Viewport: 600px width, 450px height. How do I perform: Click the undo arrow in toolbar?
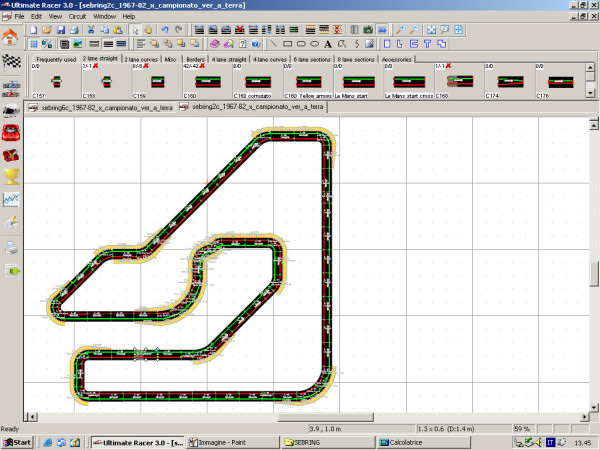163,30
